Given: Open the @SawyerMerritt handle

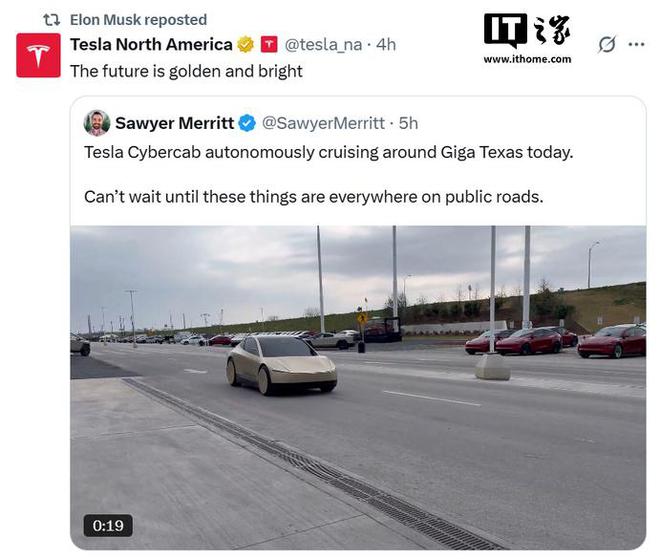Looking at the screenshot, I should click(x=324, y=123).
